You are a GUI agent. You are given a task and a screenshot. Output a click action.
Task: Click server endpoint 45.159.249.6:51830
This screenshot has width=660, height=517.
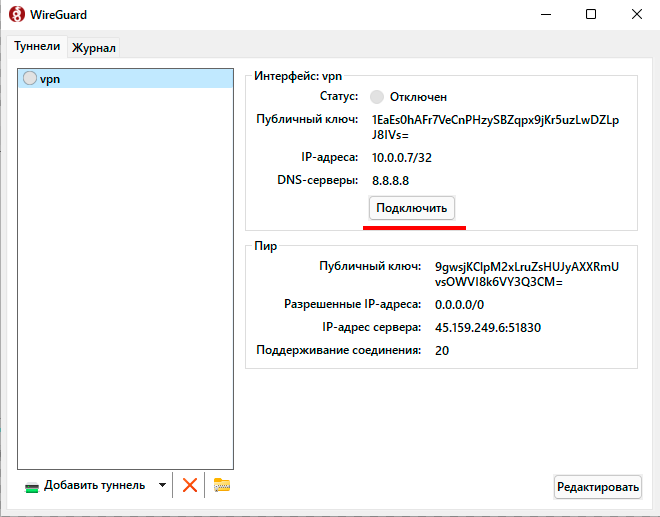click(x=488, y=328)
